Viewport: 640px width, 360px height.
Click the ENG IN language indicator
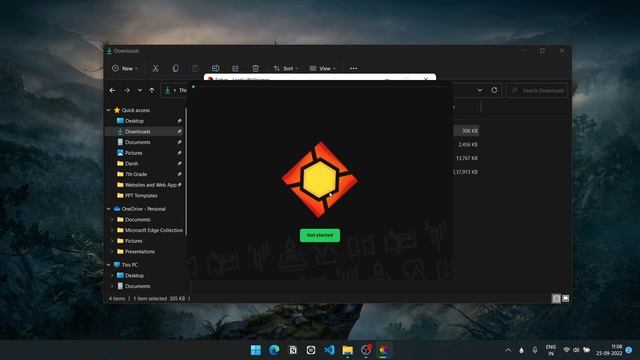(x=551, y=350)
